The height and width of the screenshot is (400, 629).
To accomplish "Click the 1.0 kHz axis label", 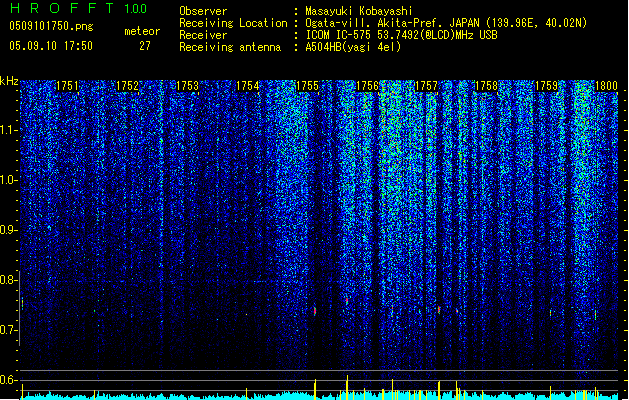I will point(8,180).
